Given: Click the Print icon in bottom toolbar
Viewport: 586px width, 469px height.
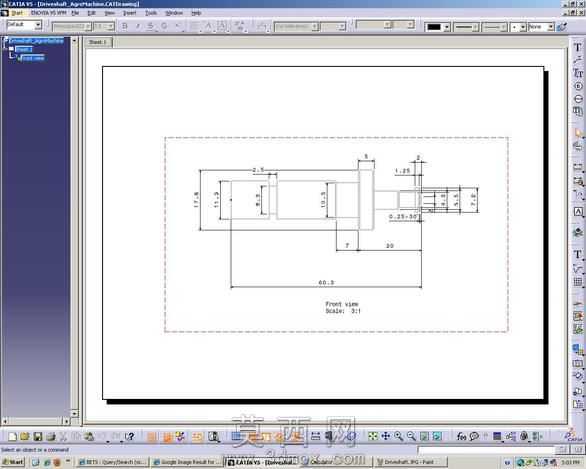Looking at the screenshot, I should click(x=50, y=436).
